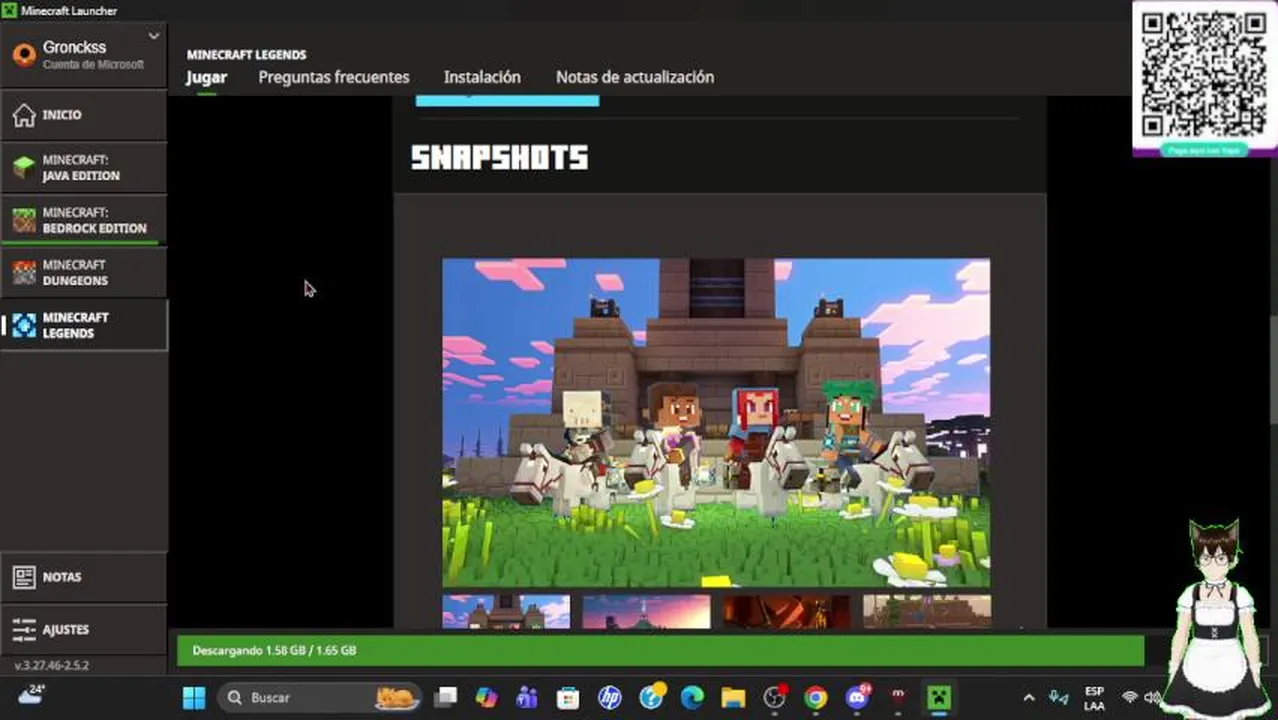1278x720 pixels.
Task: Click the large Legends snapshot image
Action: coord(716,423)
